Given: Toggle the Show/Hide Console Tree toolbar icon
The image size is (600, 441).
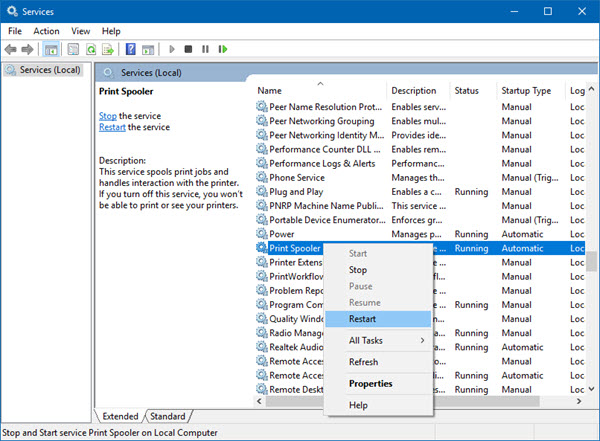Looking at the screenshot, I should click(49, 49).
